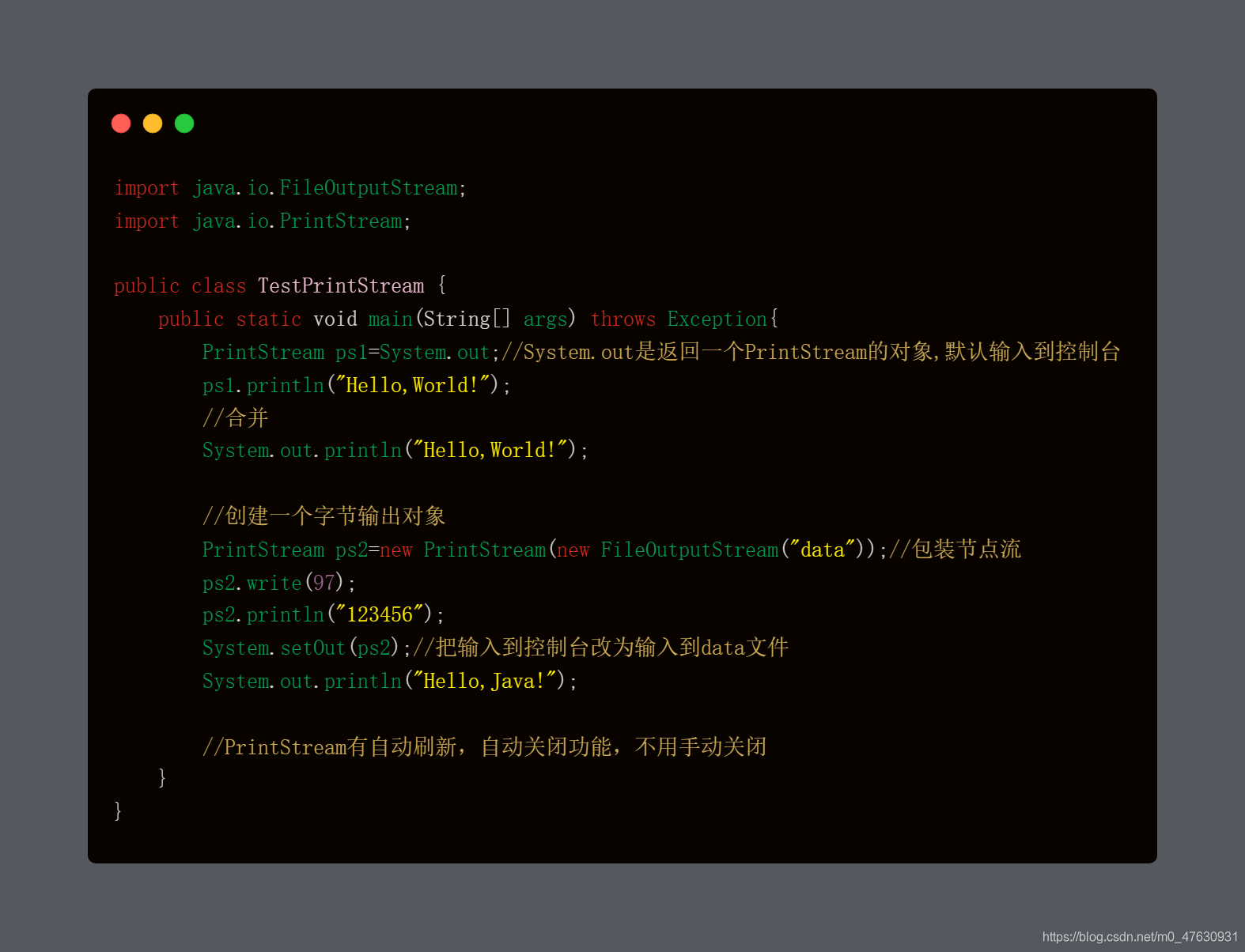Click the comment about System.out returning a PrintStream object
This screenshot has width=1245, height=952.
[812, 352]
